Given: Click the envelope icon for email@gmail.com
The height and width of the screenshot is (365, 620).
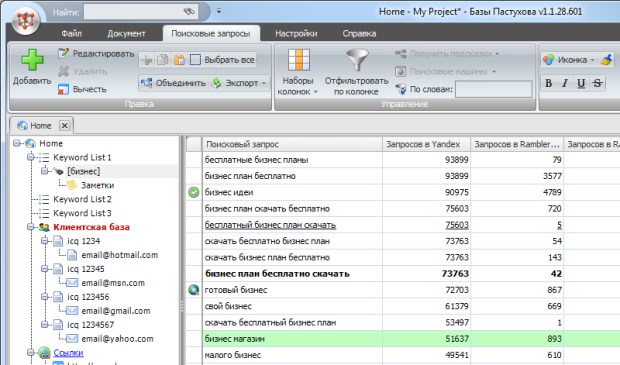Looking at the screenshot, I should click(72, 311).
